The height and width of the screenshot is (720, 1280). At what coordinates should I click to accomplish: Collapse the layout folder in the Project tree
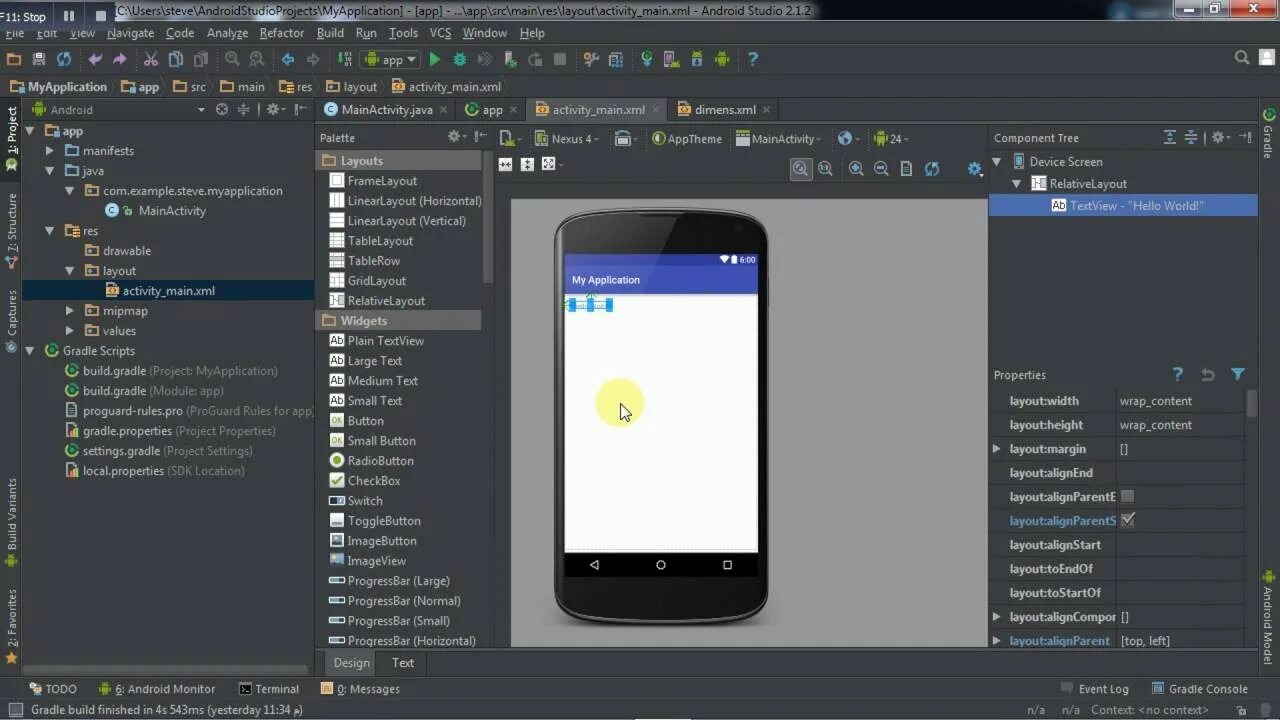(x=70, y=270)
